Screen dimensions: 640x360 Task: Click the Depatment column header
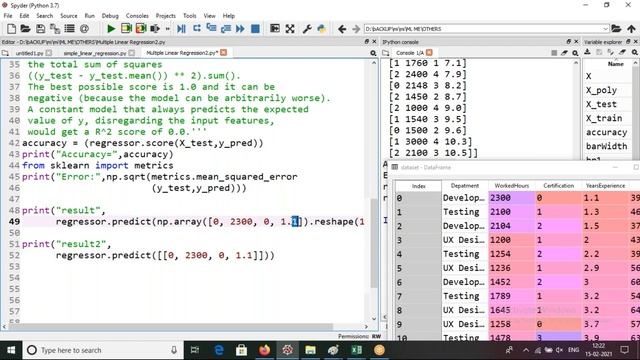pos(465,186)
